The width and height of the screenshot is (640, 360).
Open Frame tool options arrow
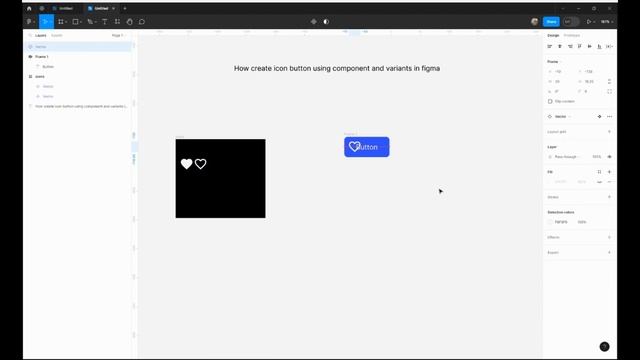(x=66, y=22)
